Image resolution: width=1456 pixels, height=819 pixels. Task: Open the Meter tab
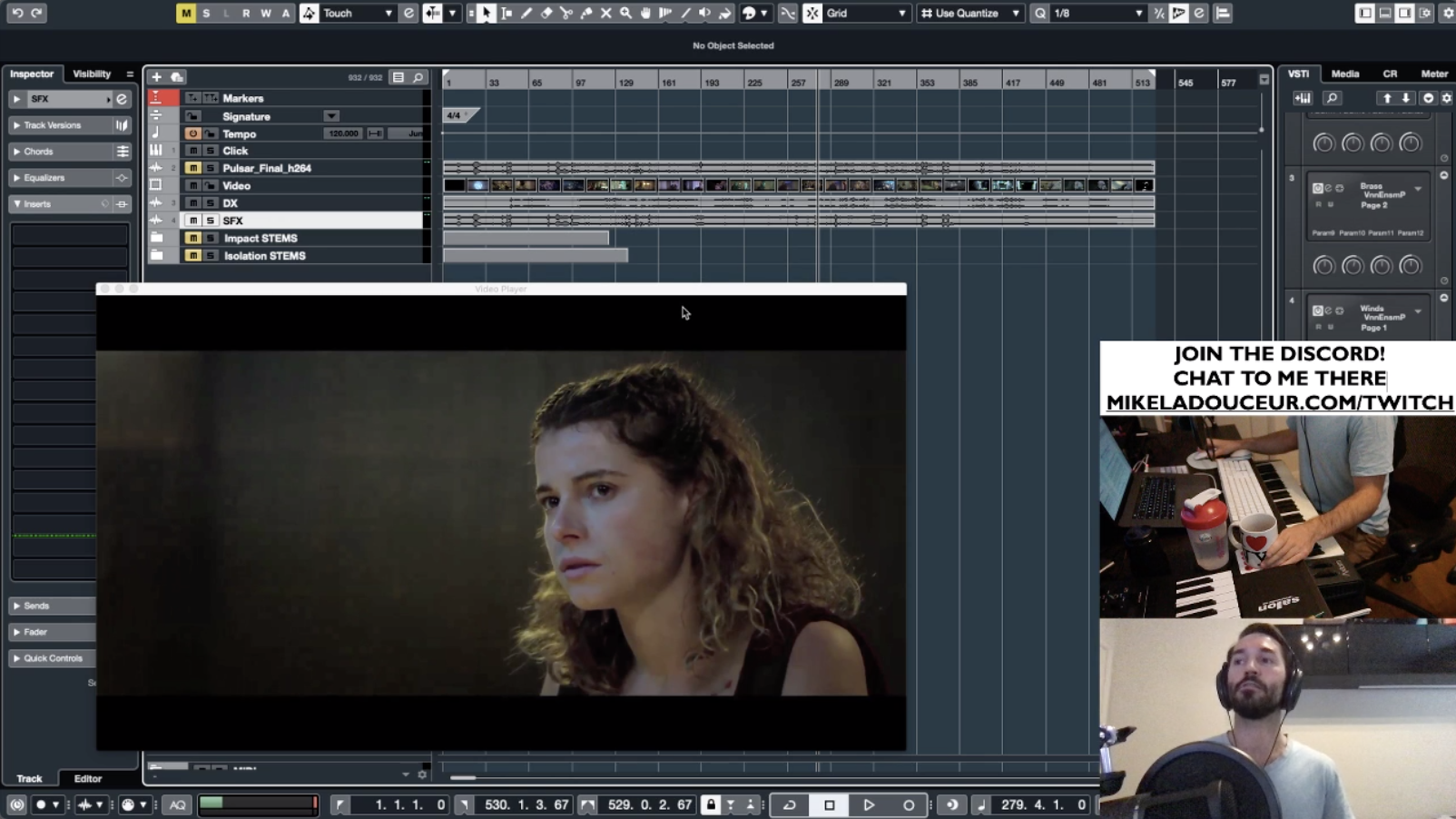pyautogui.click(x=1434, y=74)
